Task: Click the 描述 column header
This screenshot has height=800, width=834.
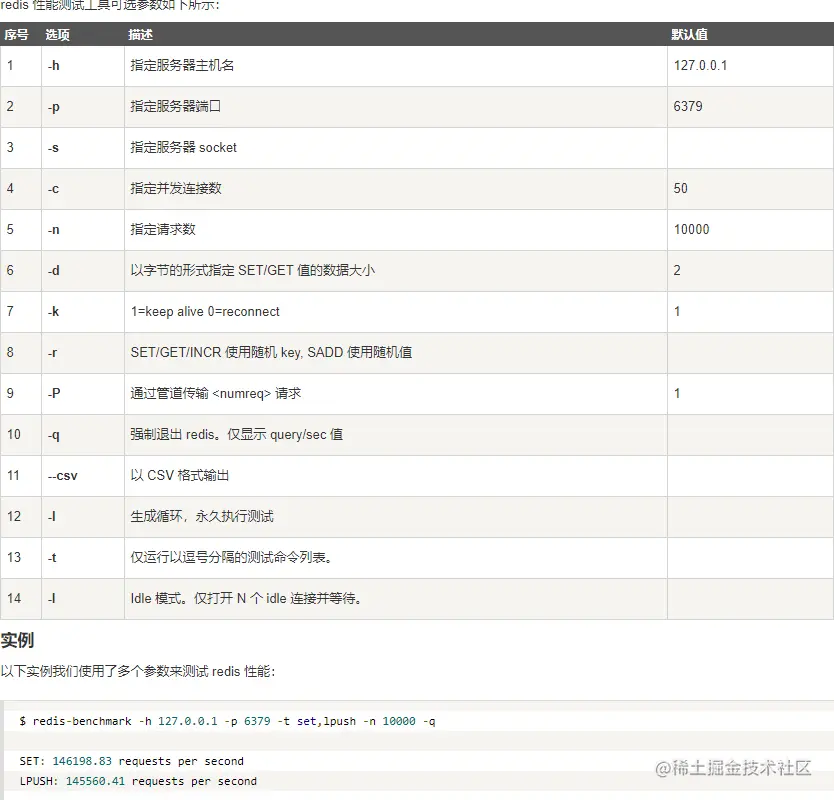Action: [140, 35]
